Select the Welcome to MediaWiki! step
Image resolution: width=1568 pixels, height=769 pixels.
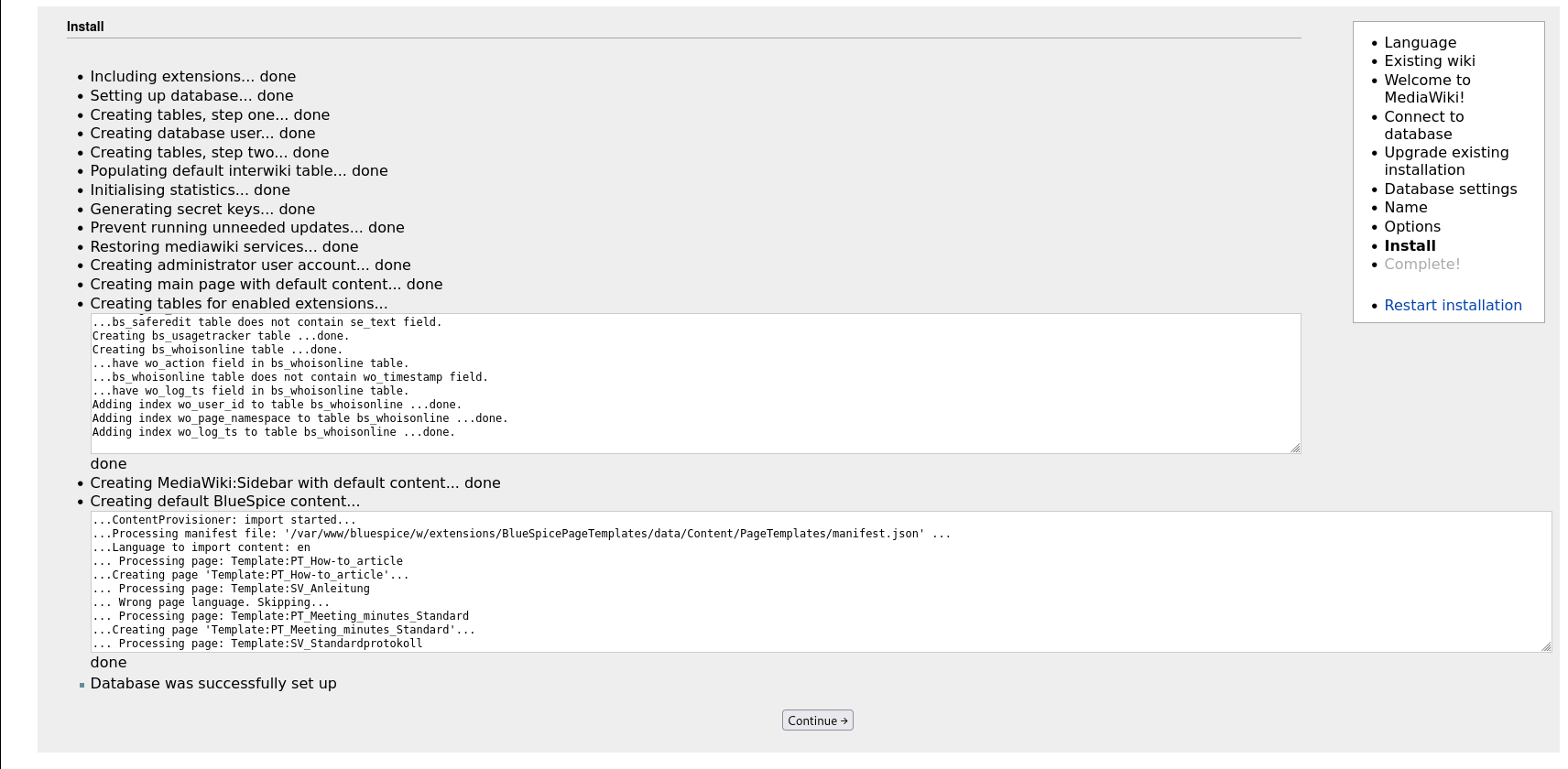(x=1427, y=89)
